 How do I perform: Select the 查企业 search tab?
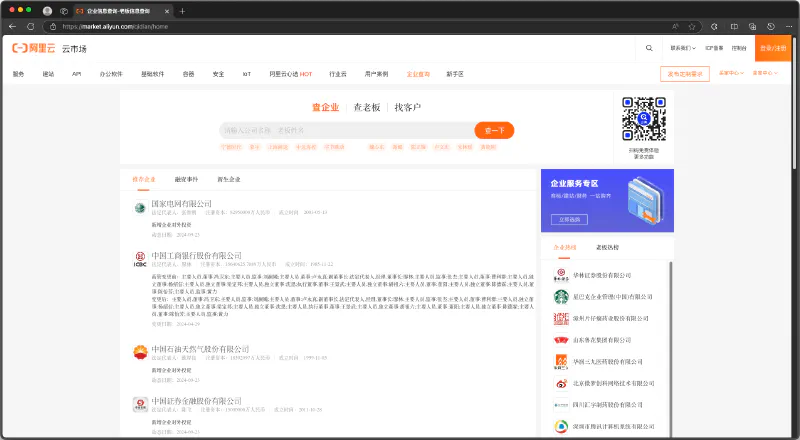pyautogui.click(x=326, y=107)
